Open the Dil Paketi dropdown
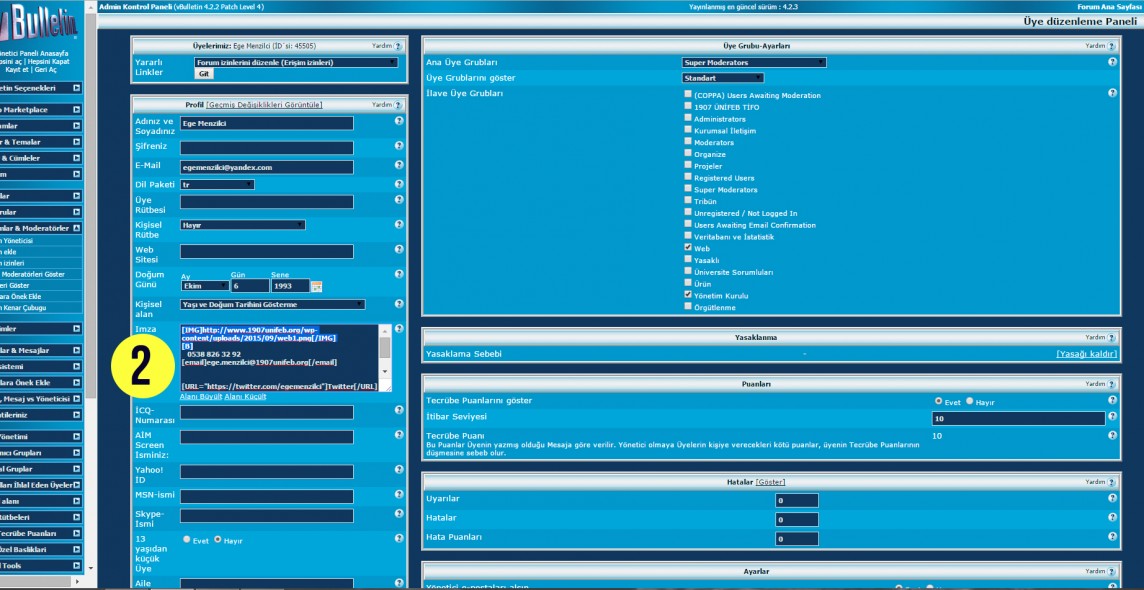The width and height of the screenshot is (1144, 590). (x=217, y=184)
